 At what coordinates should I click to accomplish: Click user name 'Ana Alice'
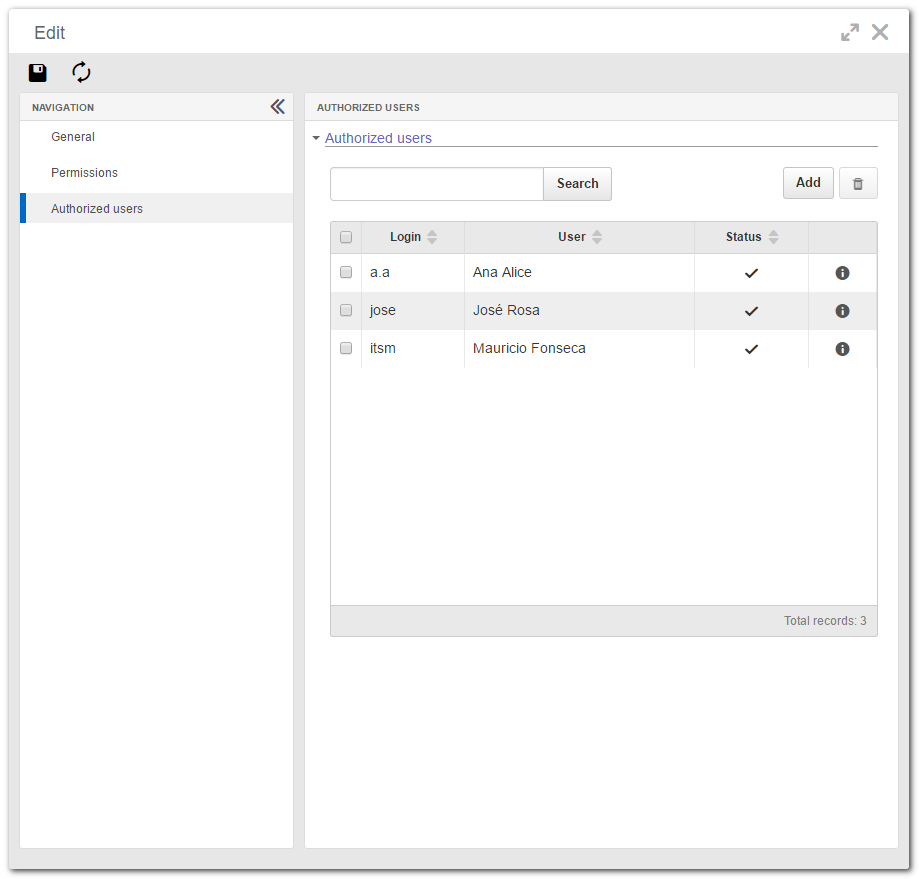[x=502, y=272]
